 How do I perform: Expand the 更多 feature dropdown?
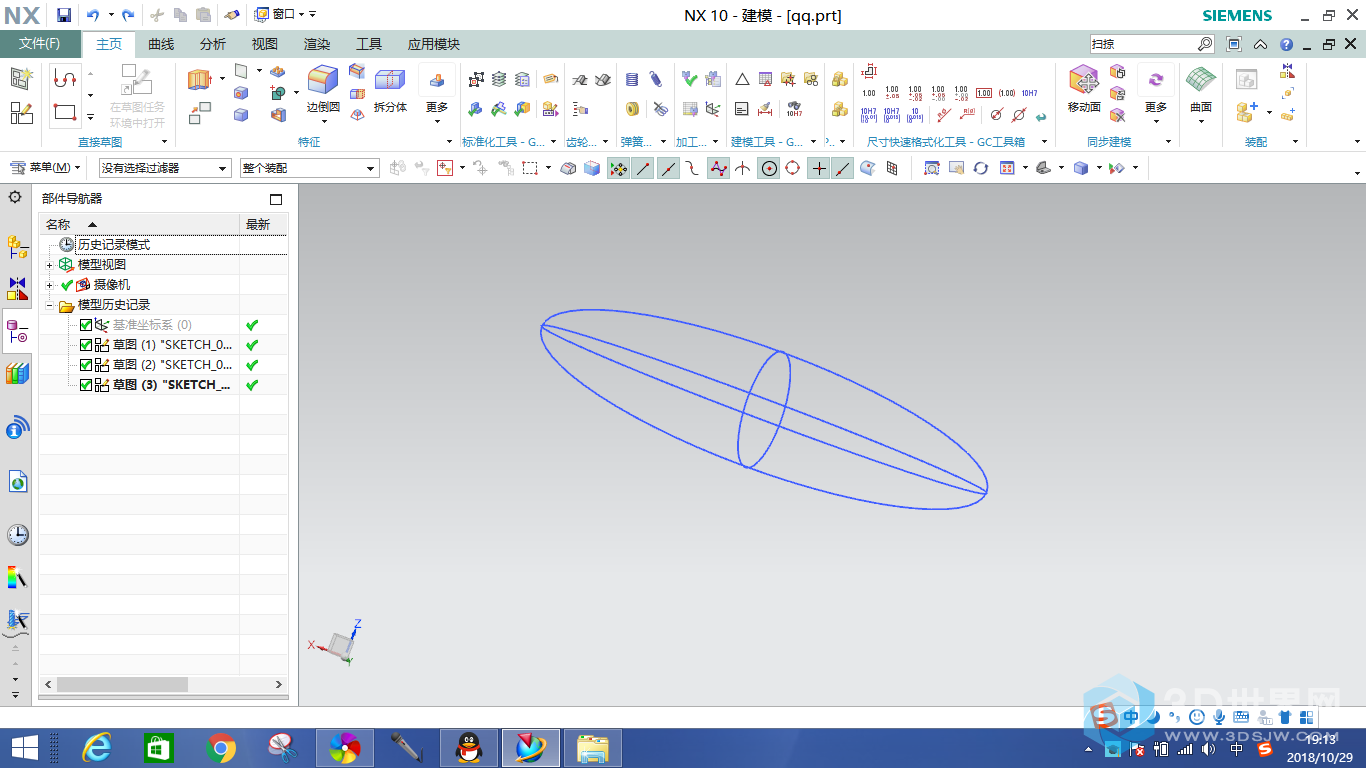coord(437,97)
